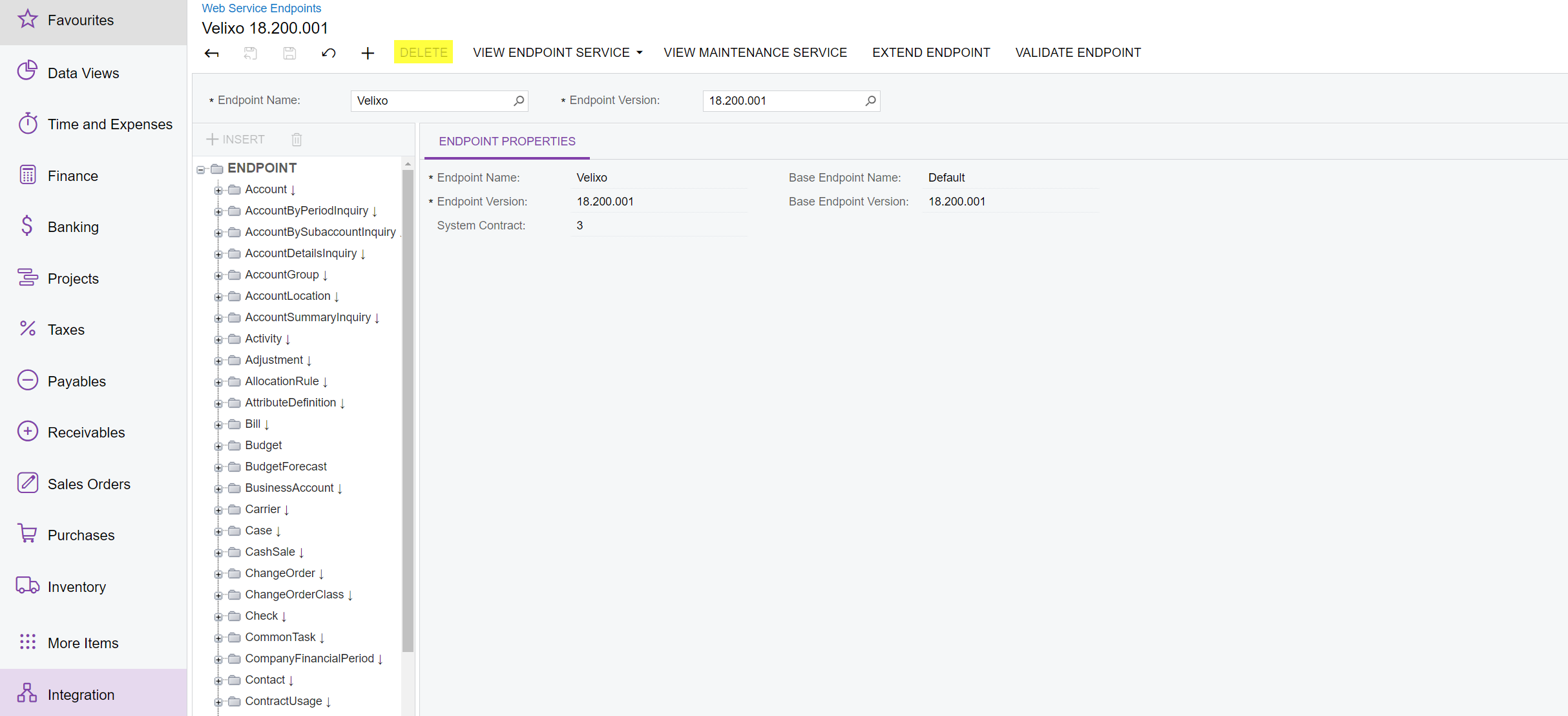
Task: Open Data Views workspace
Action: click(x=94, y=73)
